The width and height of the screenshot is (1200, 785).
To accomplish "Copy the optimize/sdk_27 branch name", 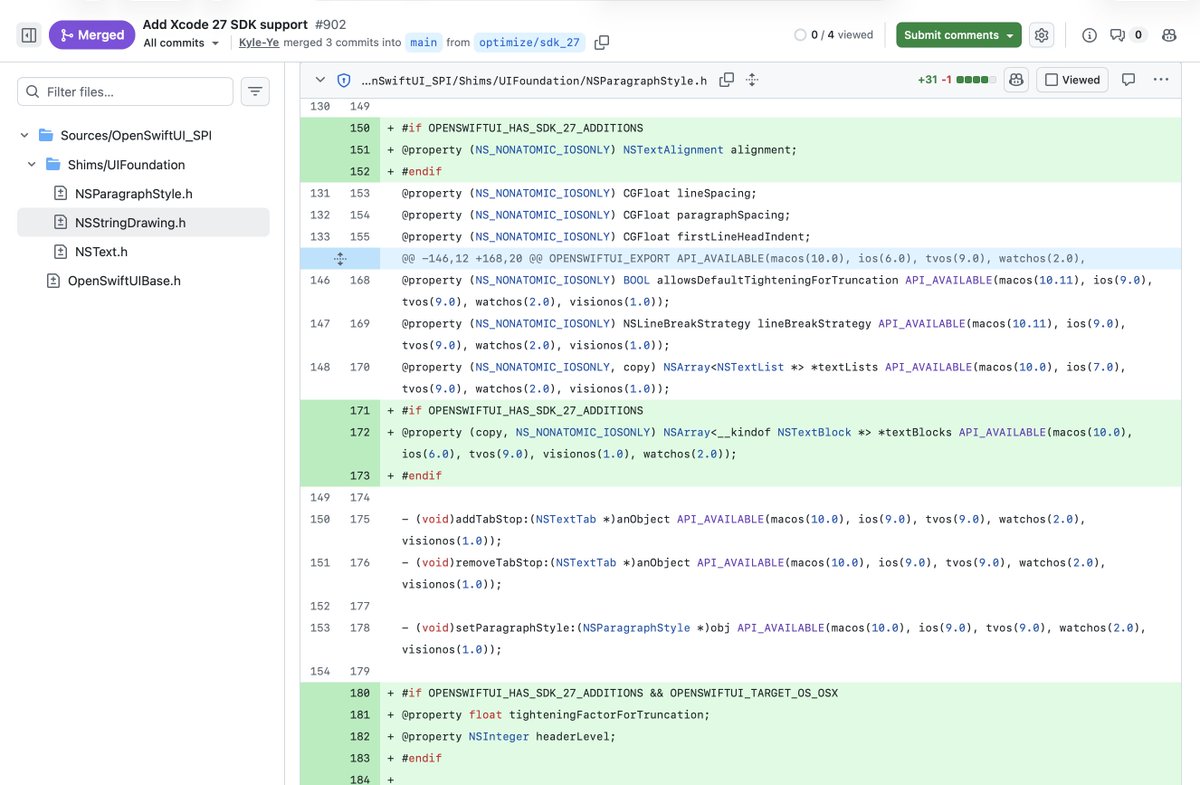I will coord(601,43).
